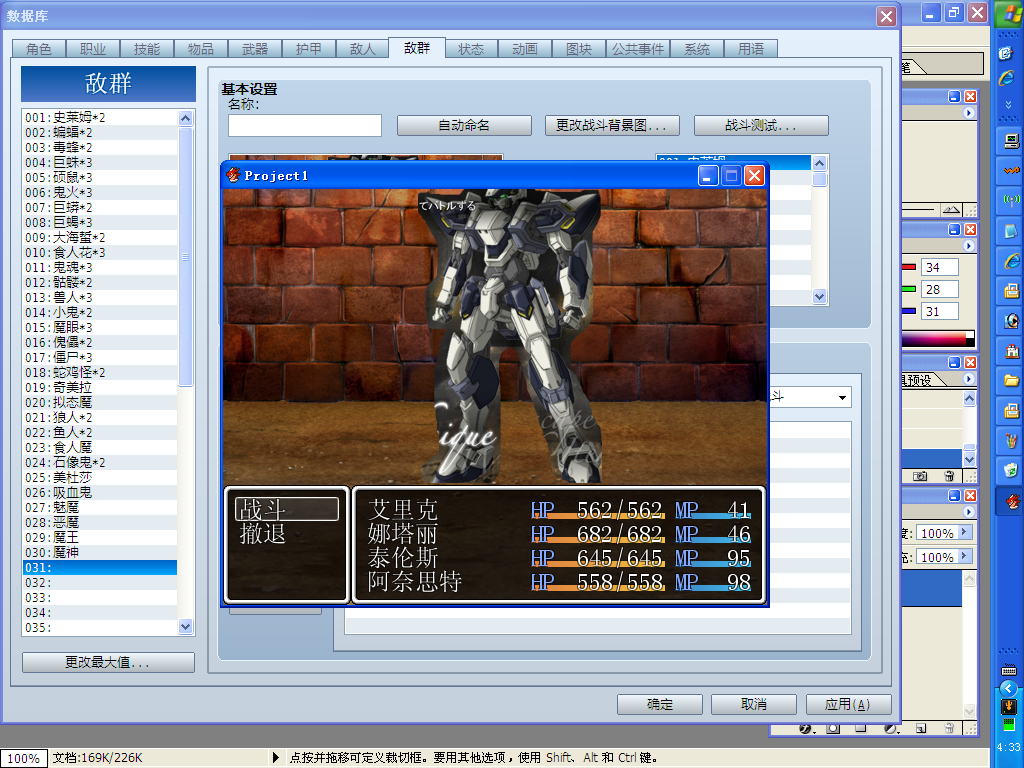Click the 更改最大值... button
The width and height of the screenshot is (1024, 768).
(x=108, y=662)
